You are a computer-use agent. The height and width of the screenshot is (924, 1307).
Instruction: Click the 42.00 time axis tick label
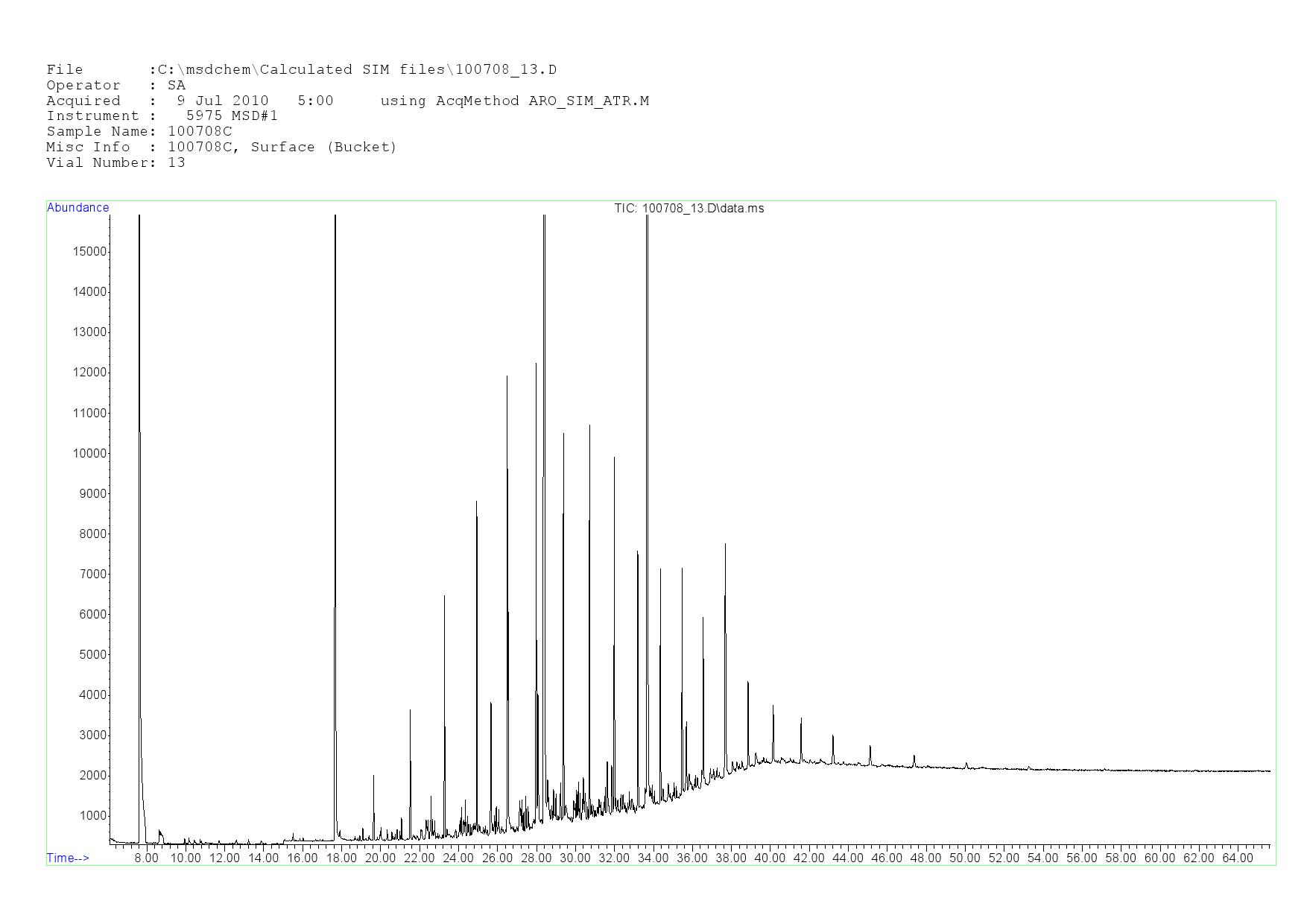click(x=808, y=858)
